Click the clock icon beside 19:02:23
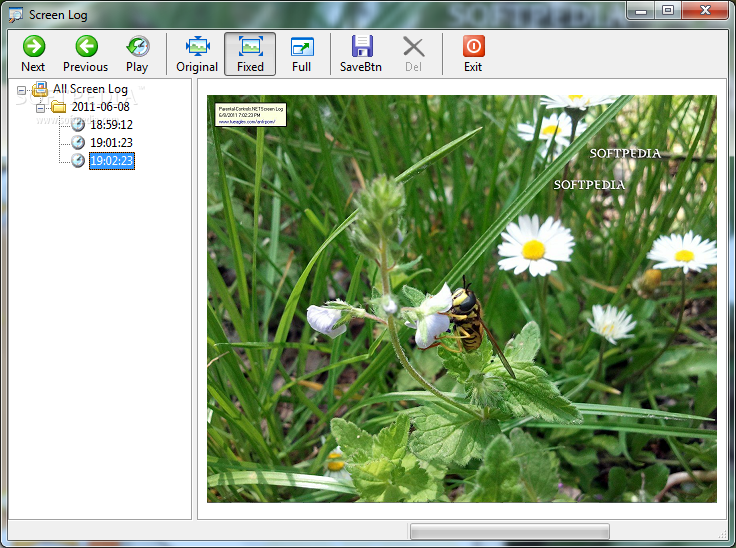 tap(78, 161)
